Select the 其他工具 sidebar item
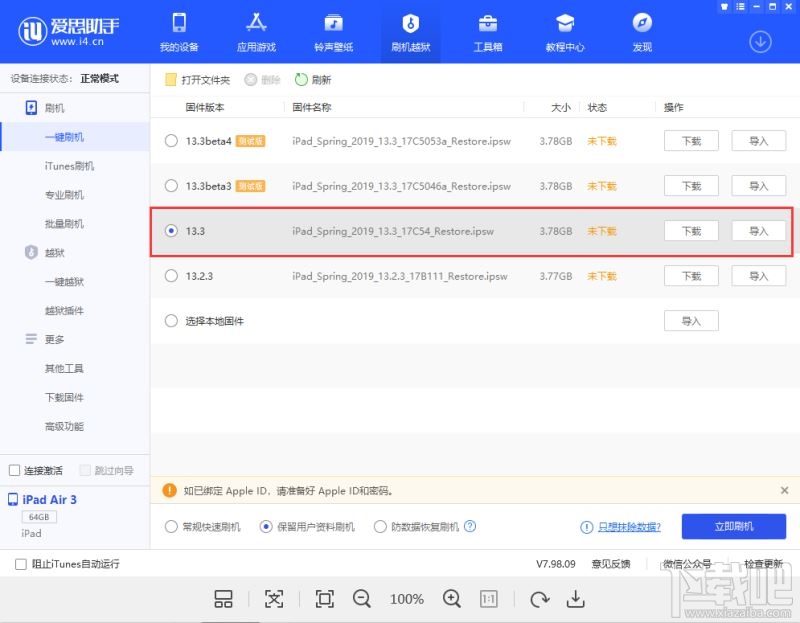800x623 pixels. (64, 368)
